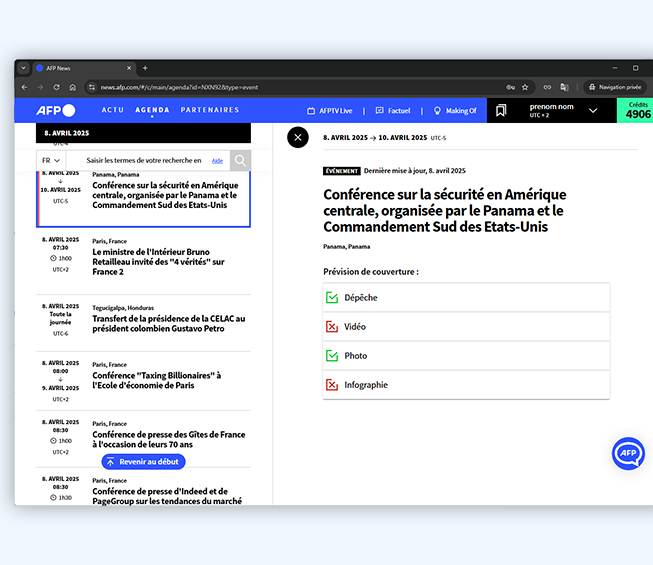Screen dimensions: 653x565
Task: Click the Panama, Panama location in detail panel
Action: coord(346,246)
